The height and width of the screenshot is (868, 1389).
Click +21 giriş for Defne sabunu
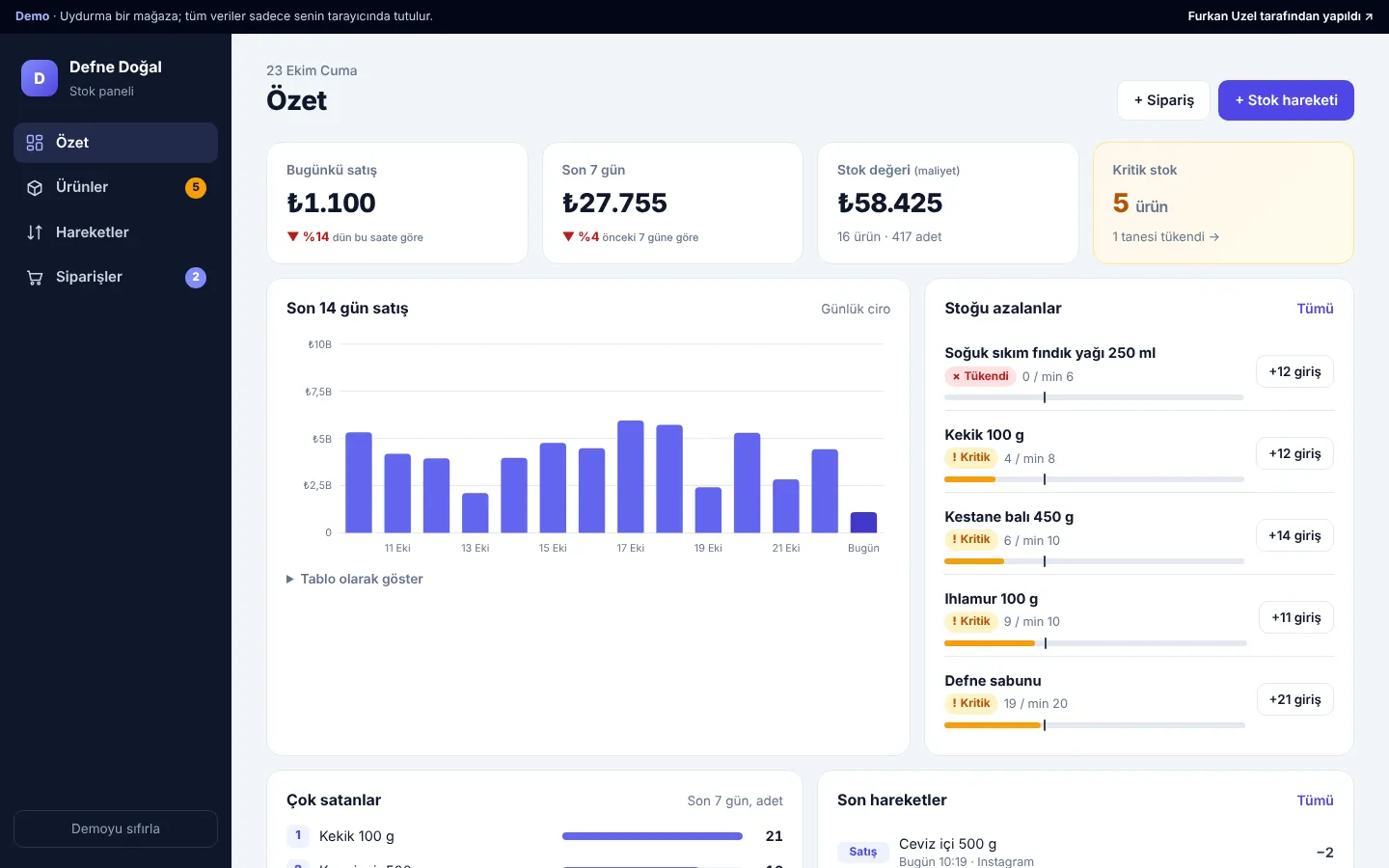pyautogui.click(x=1294, y=699)
